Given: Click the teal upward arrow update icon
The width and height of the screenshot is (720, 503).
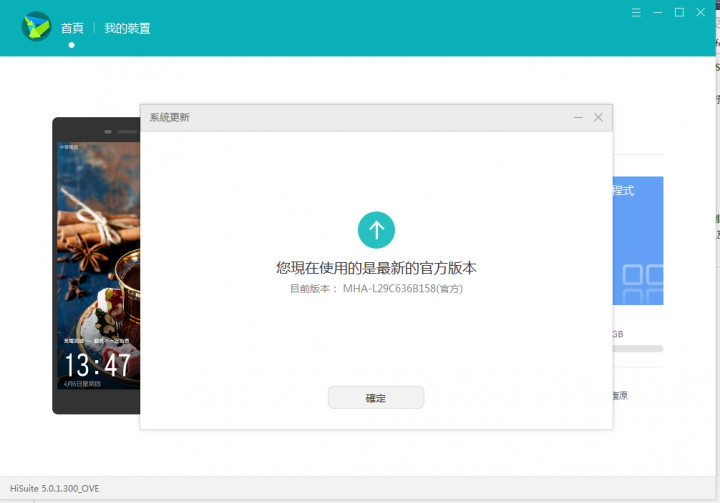Looking at the screenshot, I should (x=376, y=230).
